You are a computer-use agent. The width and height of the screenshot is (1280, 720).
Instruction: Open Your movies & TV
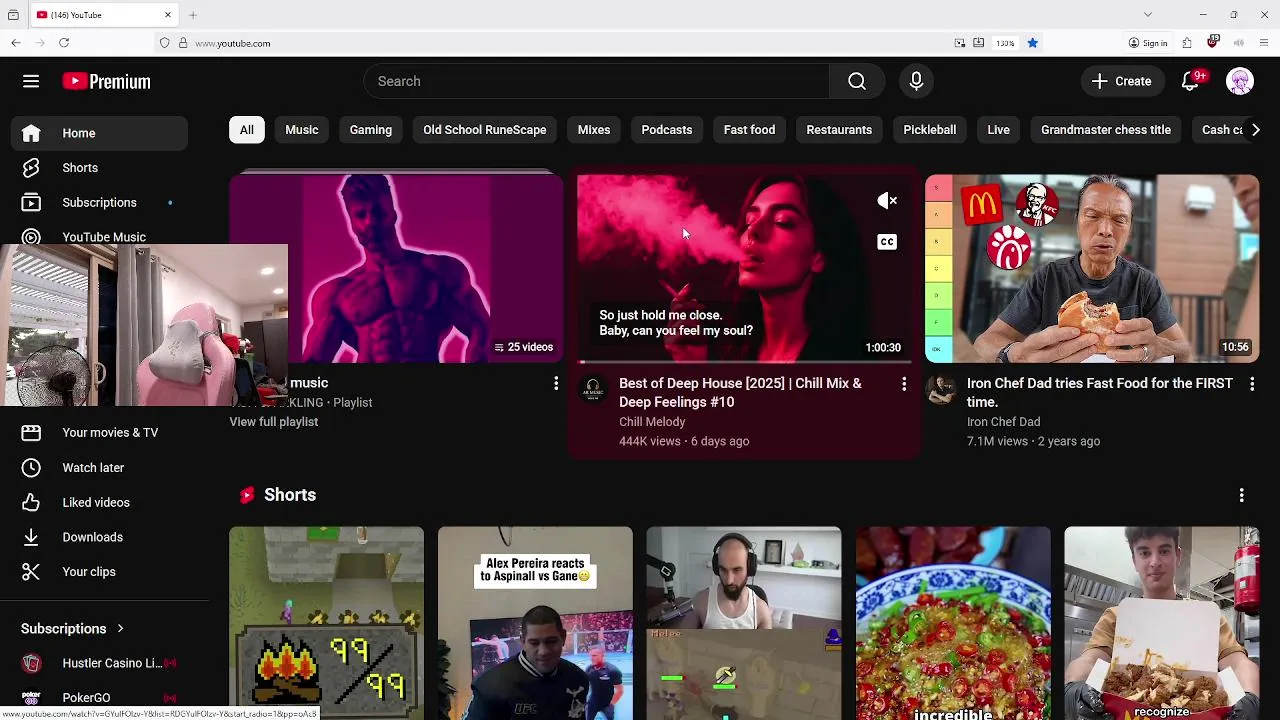(99, 433)
